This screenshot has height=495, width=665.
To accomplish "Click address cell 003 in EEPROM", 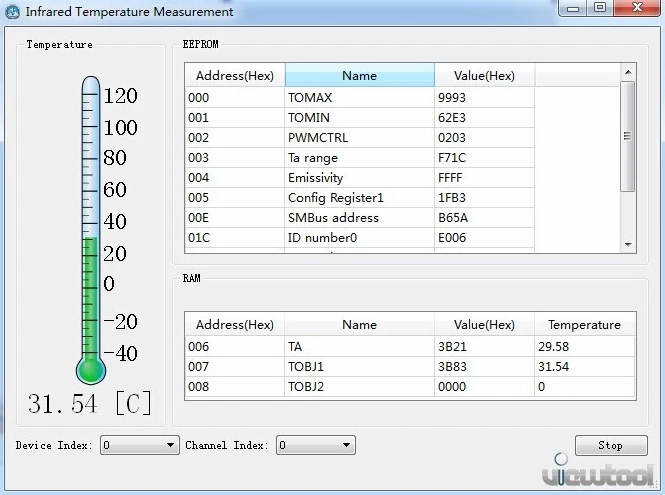I will pyautogui.click(x=235, y=157).
